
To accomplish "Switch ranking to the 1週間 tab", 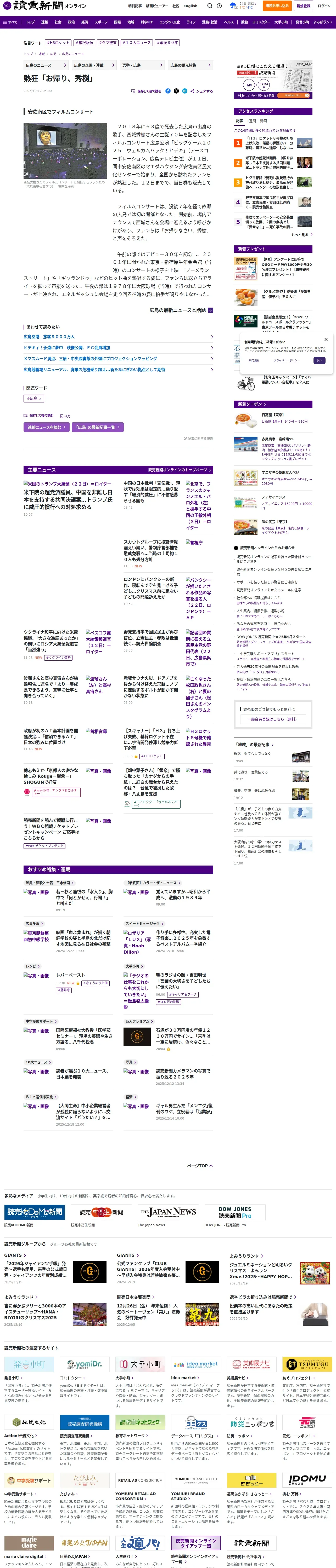I will point(251,121).
